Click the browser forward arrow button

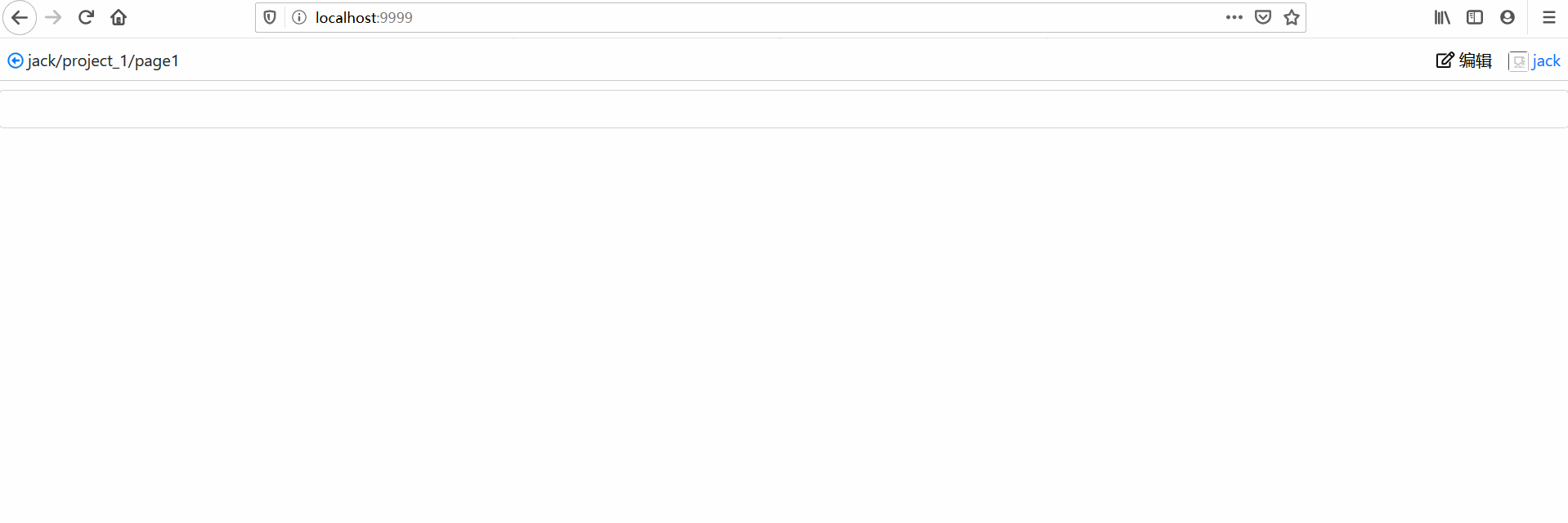tap(53, 17)
